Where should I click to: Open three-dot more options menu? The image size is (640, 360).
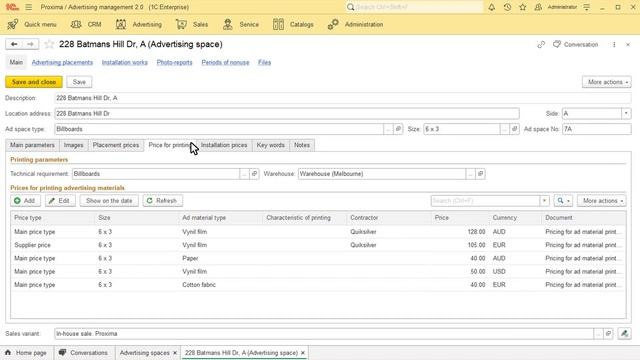(x=614, y=44)
